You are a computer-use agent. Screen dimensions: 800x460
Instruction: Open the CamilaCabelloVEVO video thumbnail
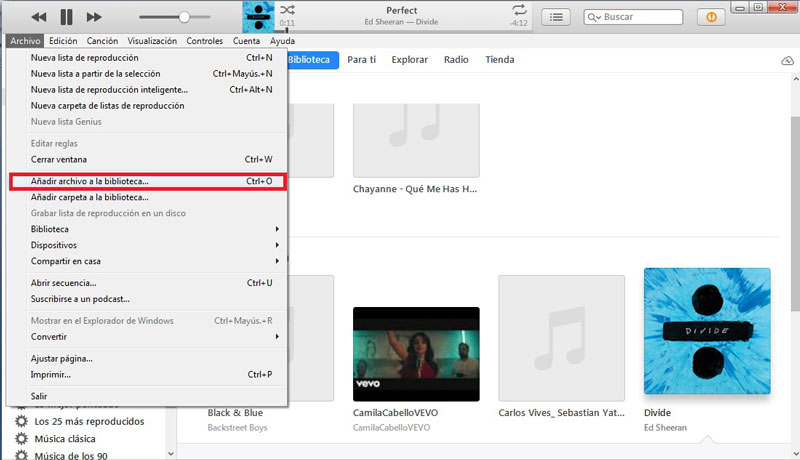(416, 354)
